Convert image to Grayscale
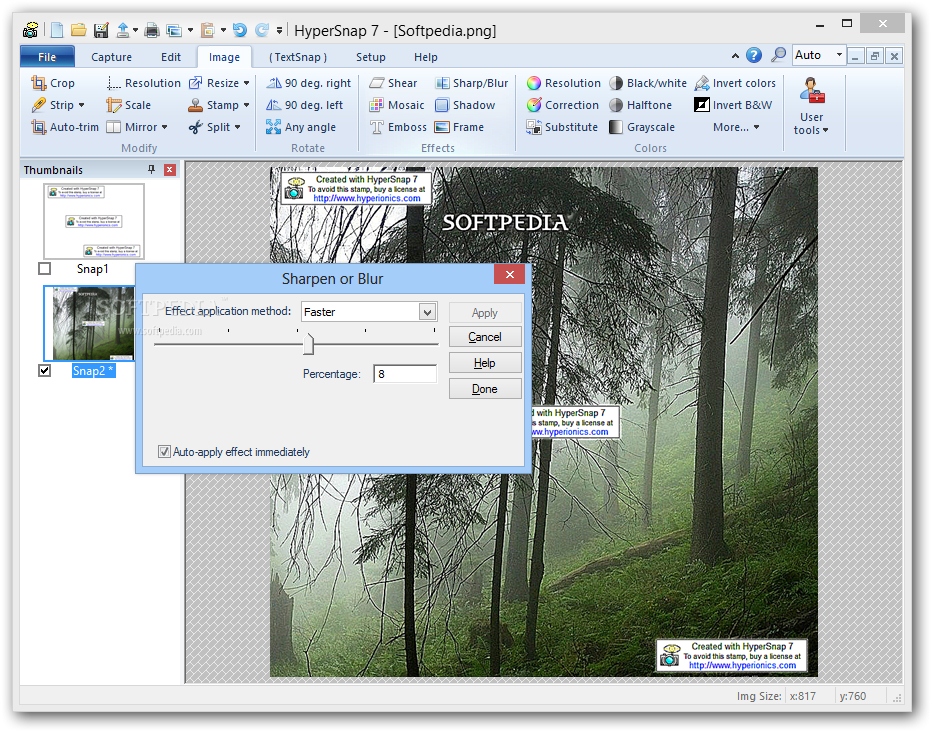This screenshot has width=932, height=732. tap(642, 127)
